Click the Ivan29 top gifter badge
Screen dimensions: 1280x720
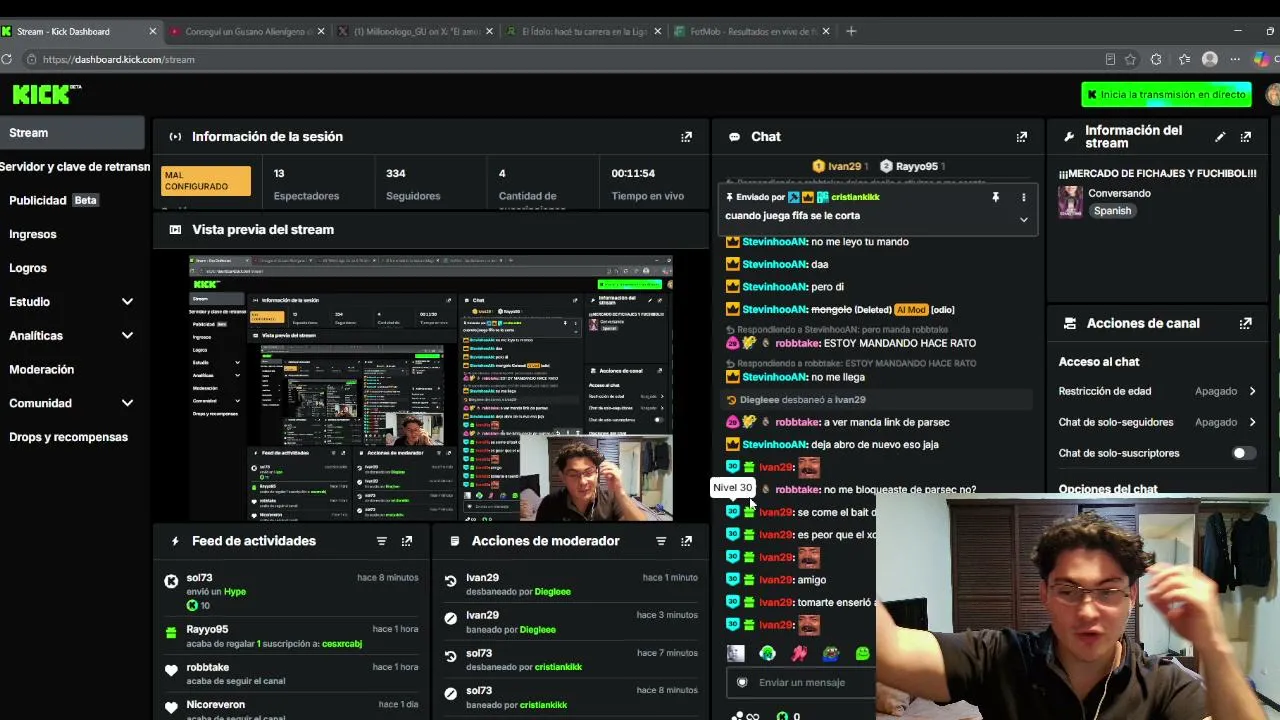(839, 167)
